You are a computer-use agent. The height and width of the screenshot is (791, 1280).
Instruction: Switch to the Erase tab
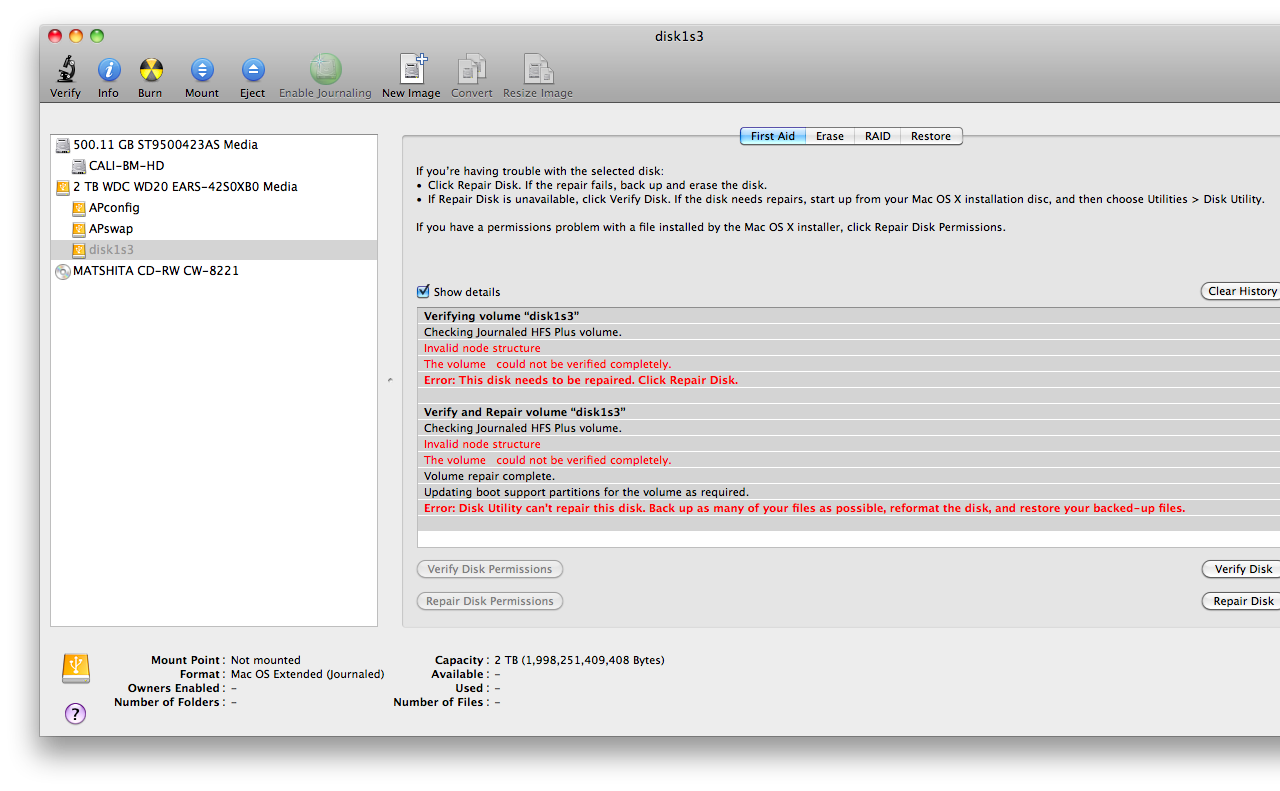point(830,136)
